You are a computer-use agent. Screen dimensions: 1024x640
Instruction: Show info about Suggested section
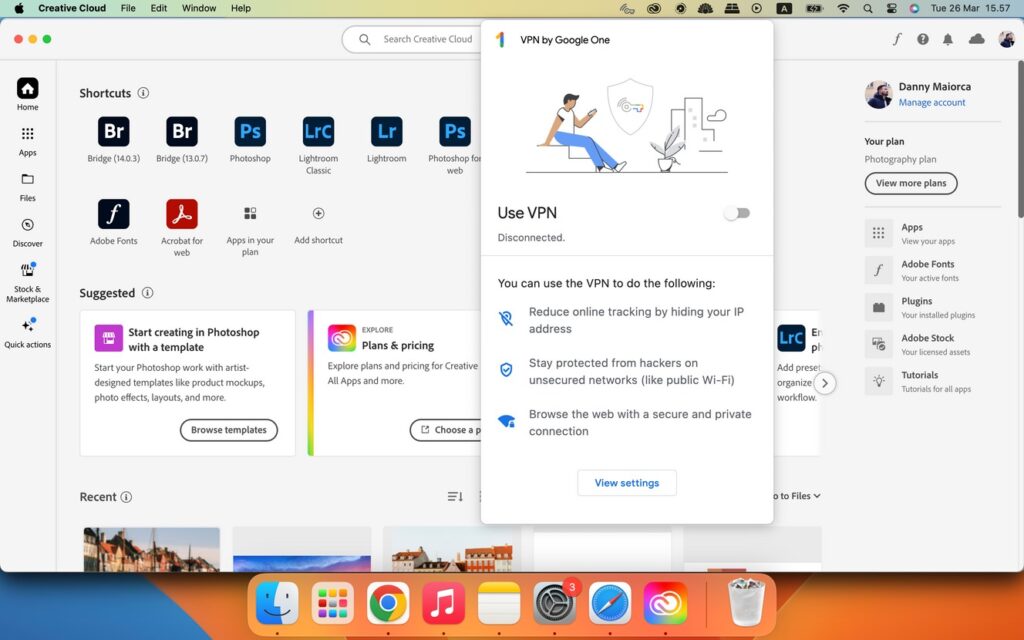click(x=148, y=293)
